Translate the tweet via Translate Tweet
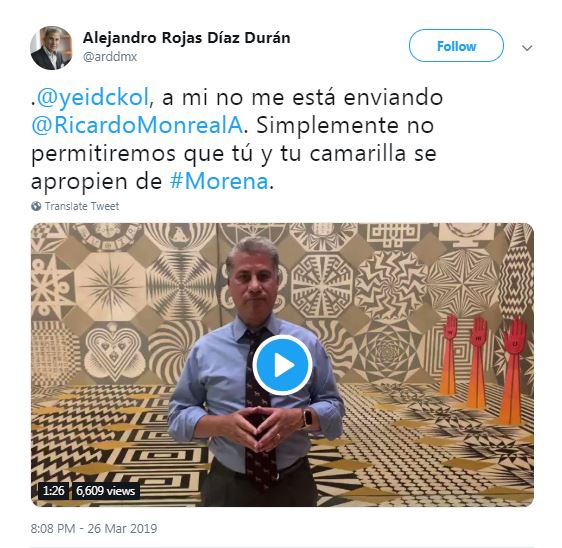This screenshot has height=548, width=562. (x=82, y=206)
